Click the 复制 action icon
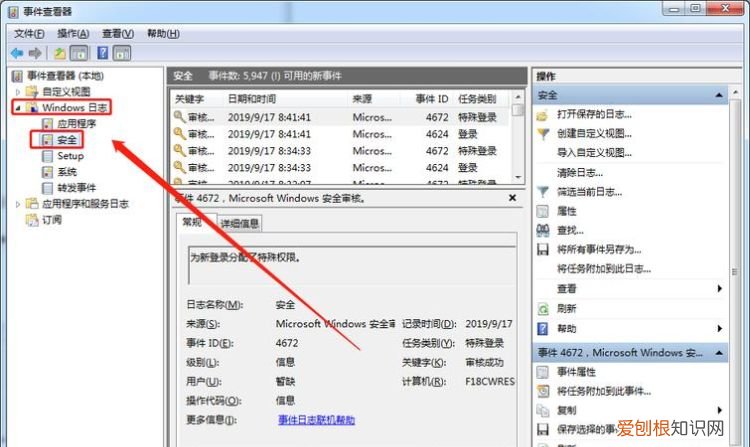The height and width of the screenshot is (447, 750). [x=543, y=410]
